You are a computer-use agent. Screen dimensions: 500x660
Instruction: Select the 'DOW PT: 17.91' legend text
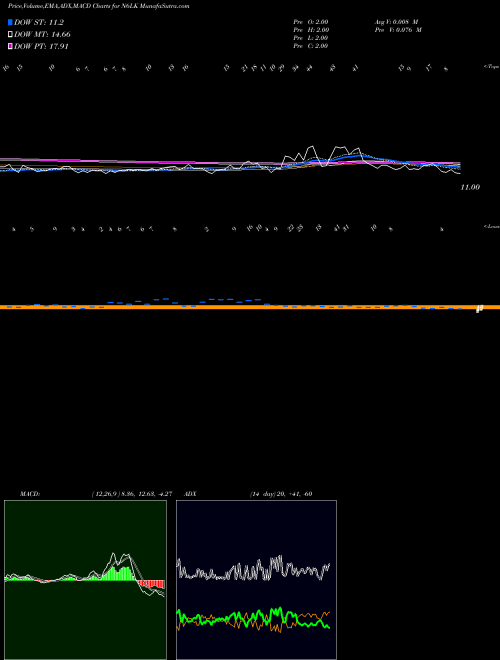point(42,46)
